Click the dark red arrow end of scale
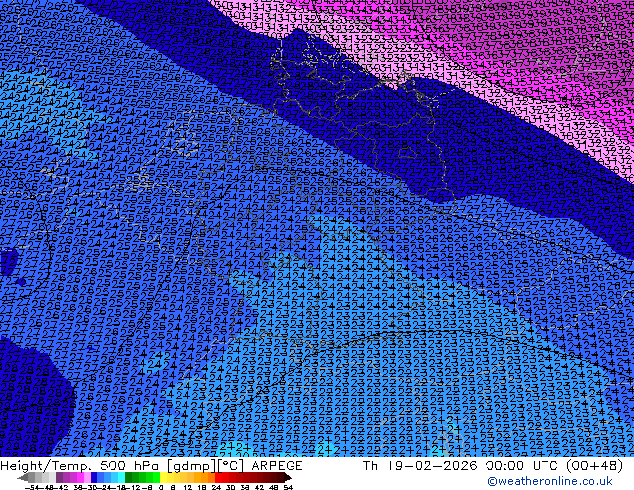This screenshot has width=634, height=490. click(288, 478)
